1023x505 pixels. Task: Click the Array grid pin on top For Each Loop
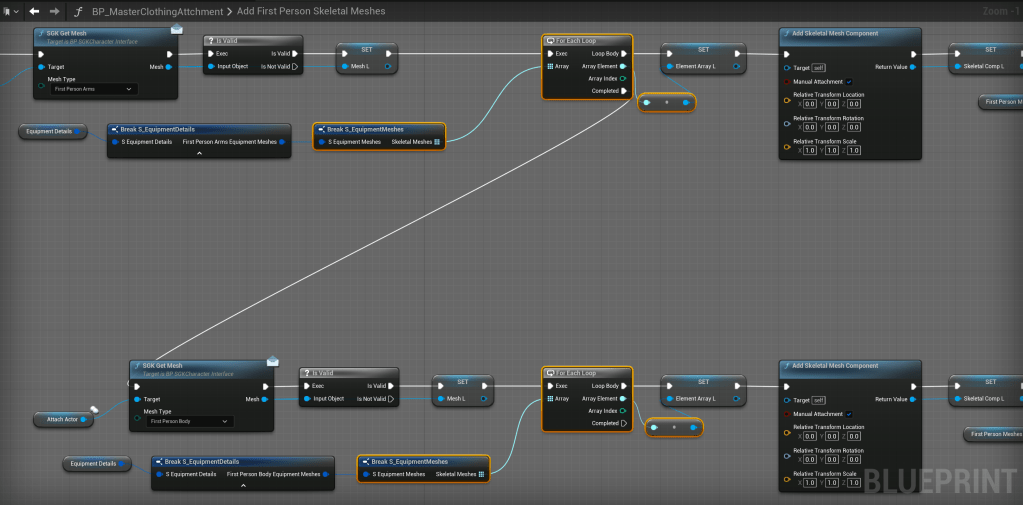pyautogui.click(x=549, y=66)
